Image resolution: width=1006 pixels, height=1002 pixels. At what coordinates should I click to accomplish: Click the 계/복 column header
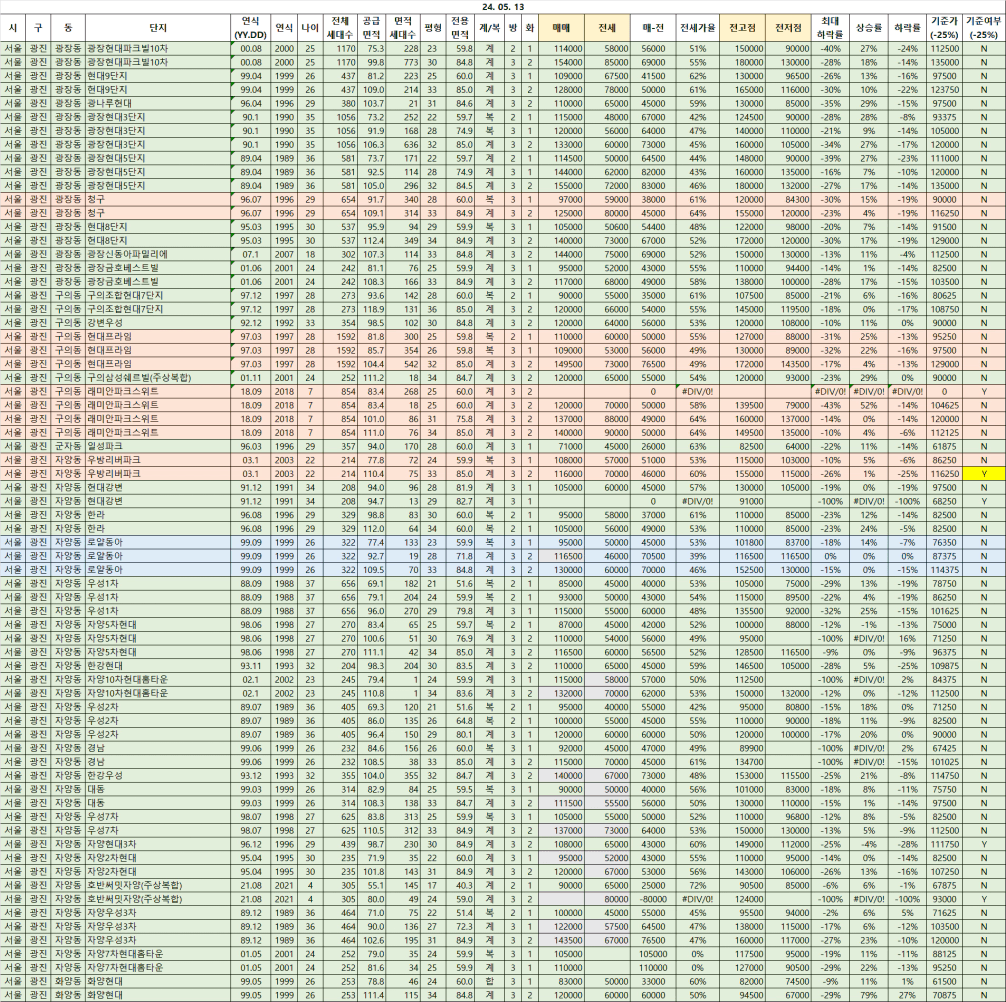490,28
